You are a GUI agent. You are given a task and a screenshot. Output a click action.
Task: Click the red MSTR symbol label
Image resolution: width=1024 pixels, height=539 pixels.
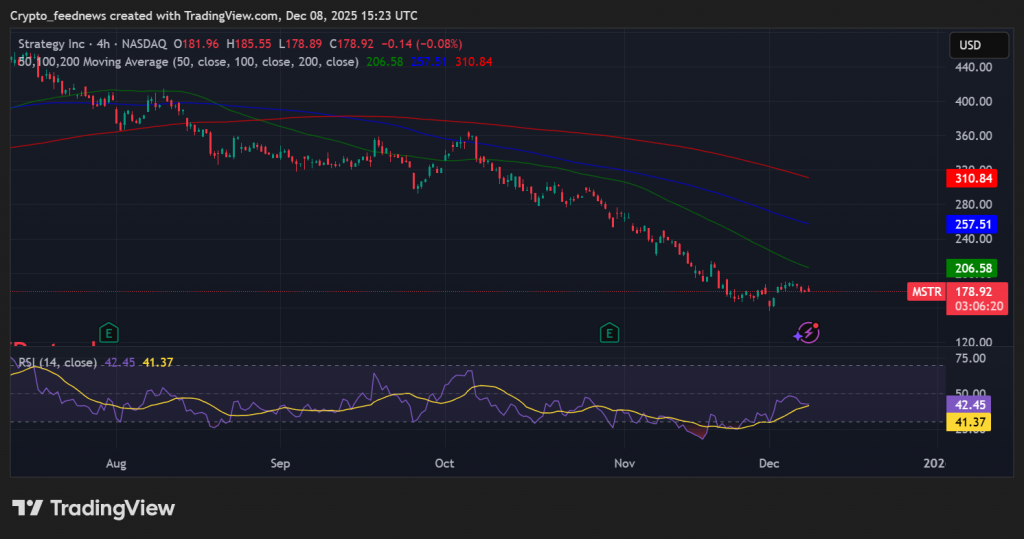click(x=925, y=292)
